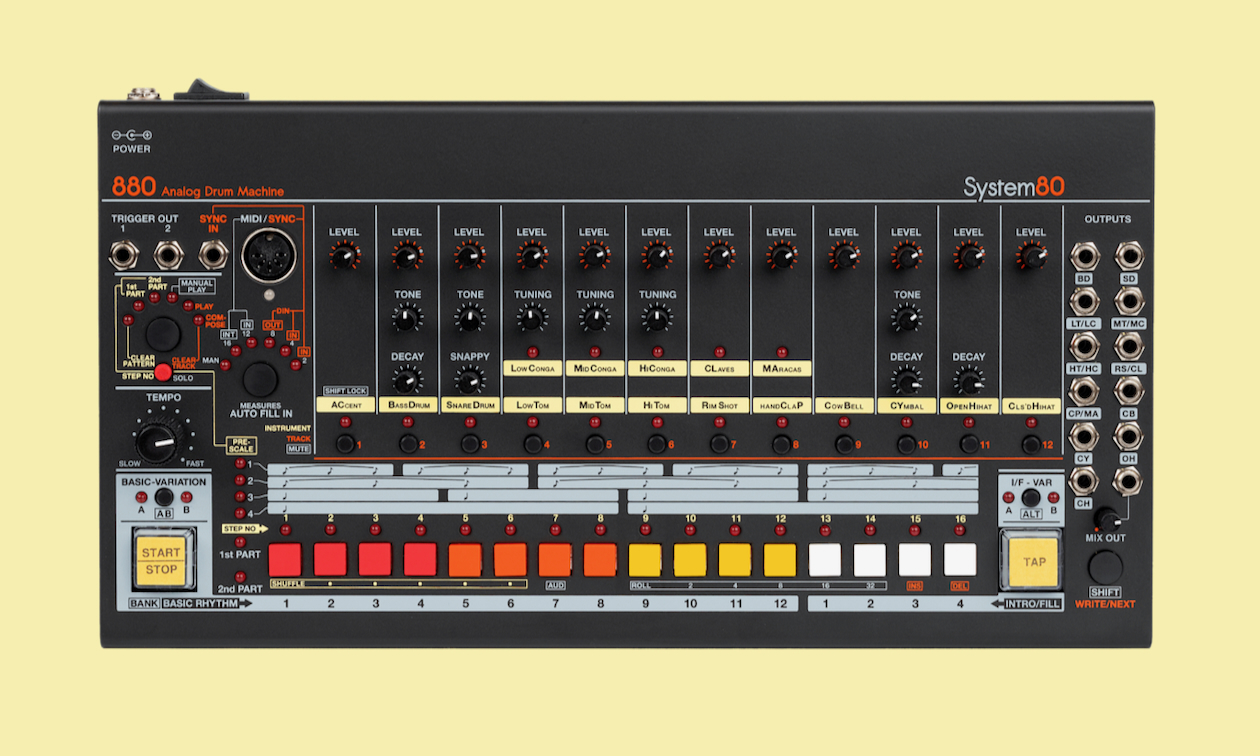Rotate the AUTO FILL IN measures selector
1260x756 pixels.
(260, 382)
